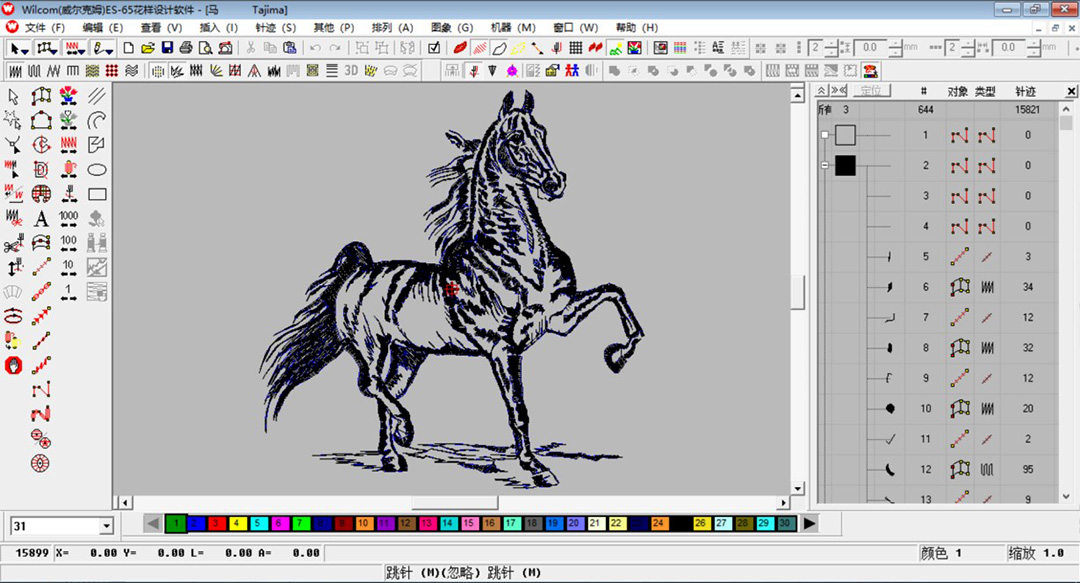Toggle the checkbox beside object 1
Screen dimensions: 1080x583
click(x=824, y=135)
